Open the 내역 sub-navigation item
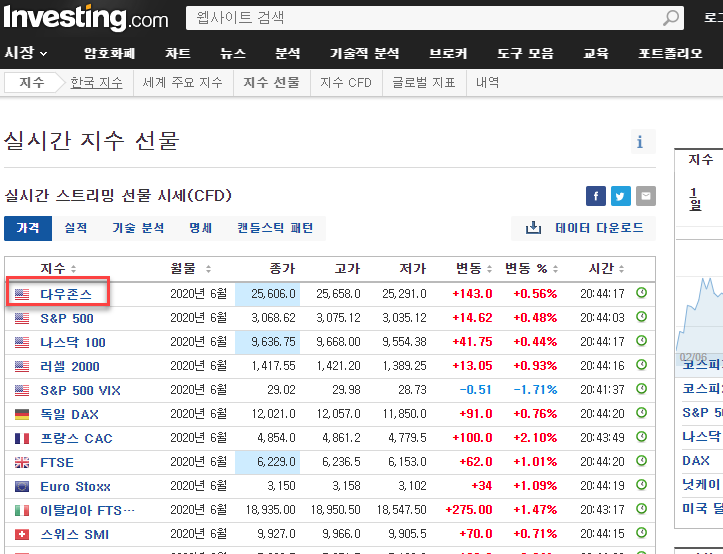The image size is (723, 554). [487, 83]
